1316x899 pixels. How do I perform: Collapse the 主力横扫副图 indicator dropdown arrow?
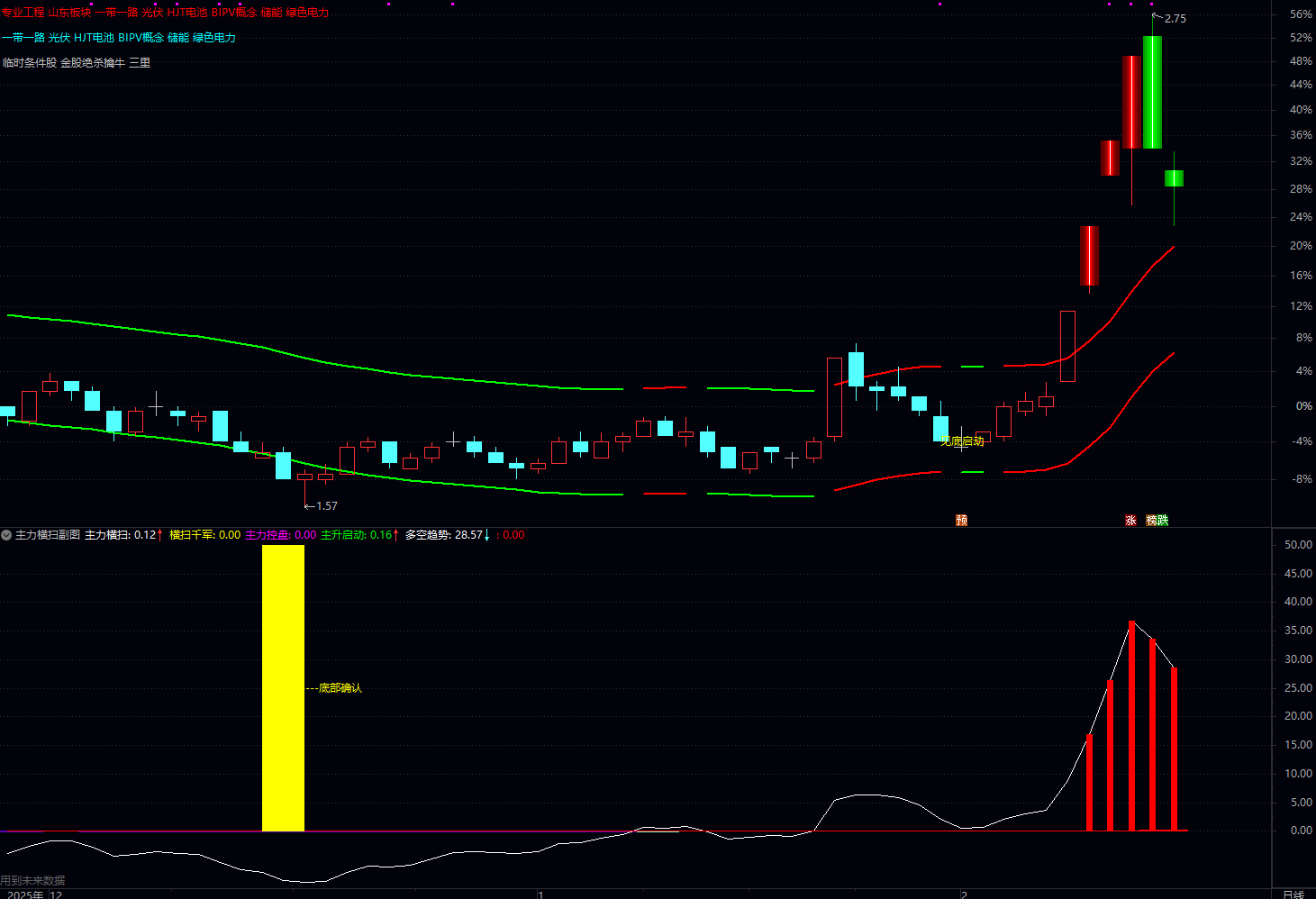point(6,535)
